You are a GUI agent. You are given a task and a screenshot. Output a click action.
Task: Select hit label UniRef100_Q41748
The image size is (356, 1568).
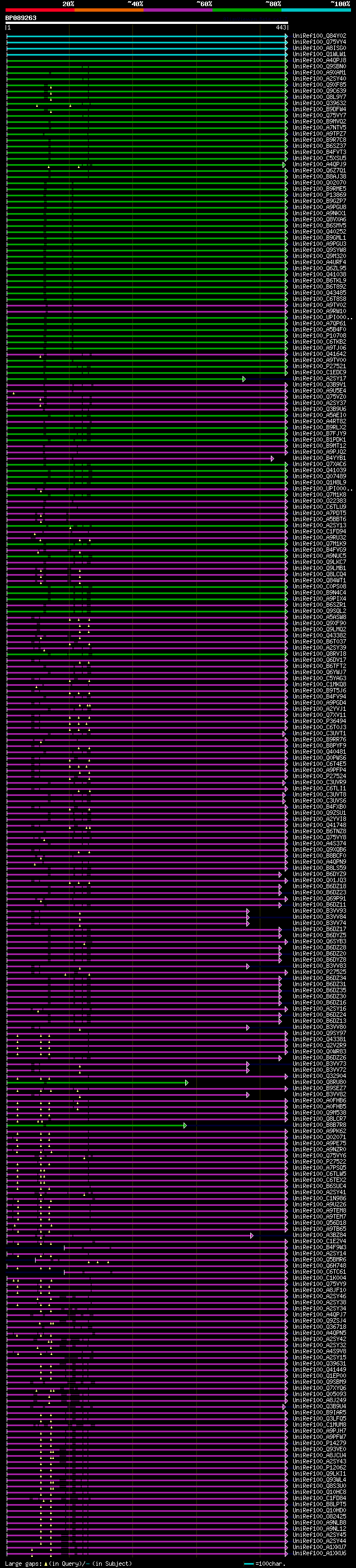(319, 825)
